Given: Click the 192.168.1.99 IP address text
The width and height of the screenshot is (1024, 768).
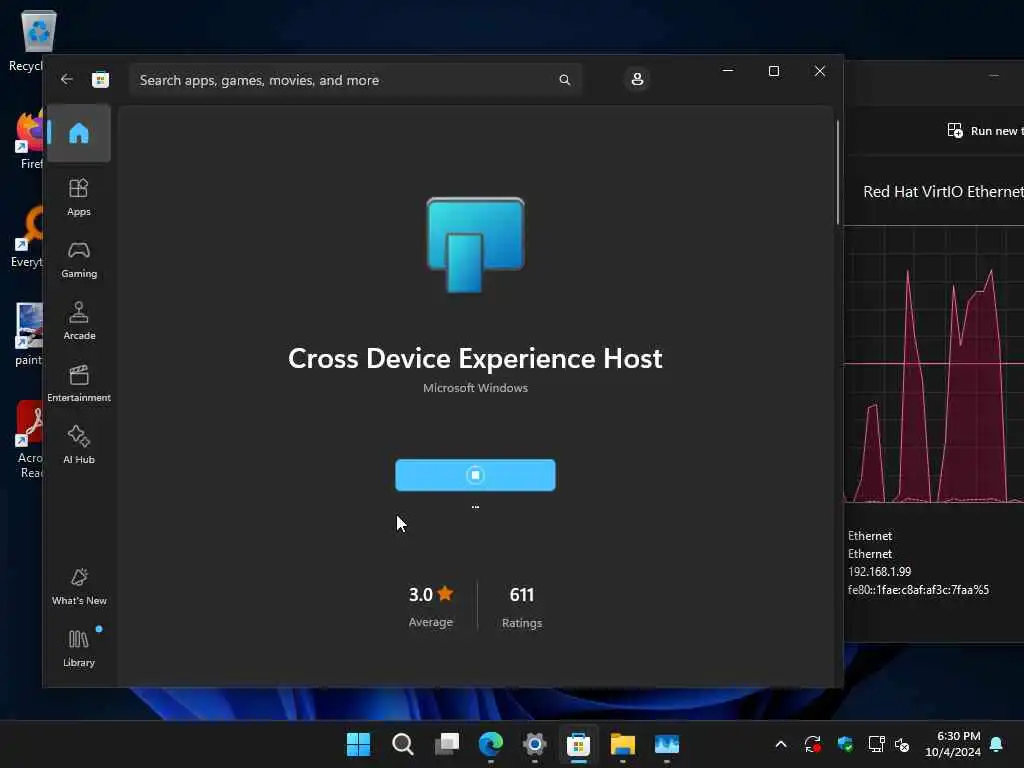Looking at the screenshot, I should 880,571.
